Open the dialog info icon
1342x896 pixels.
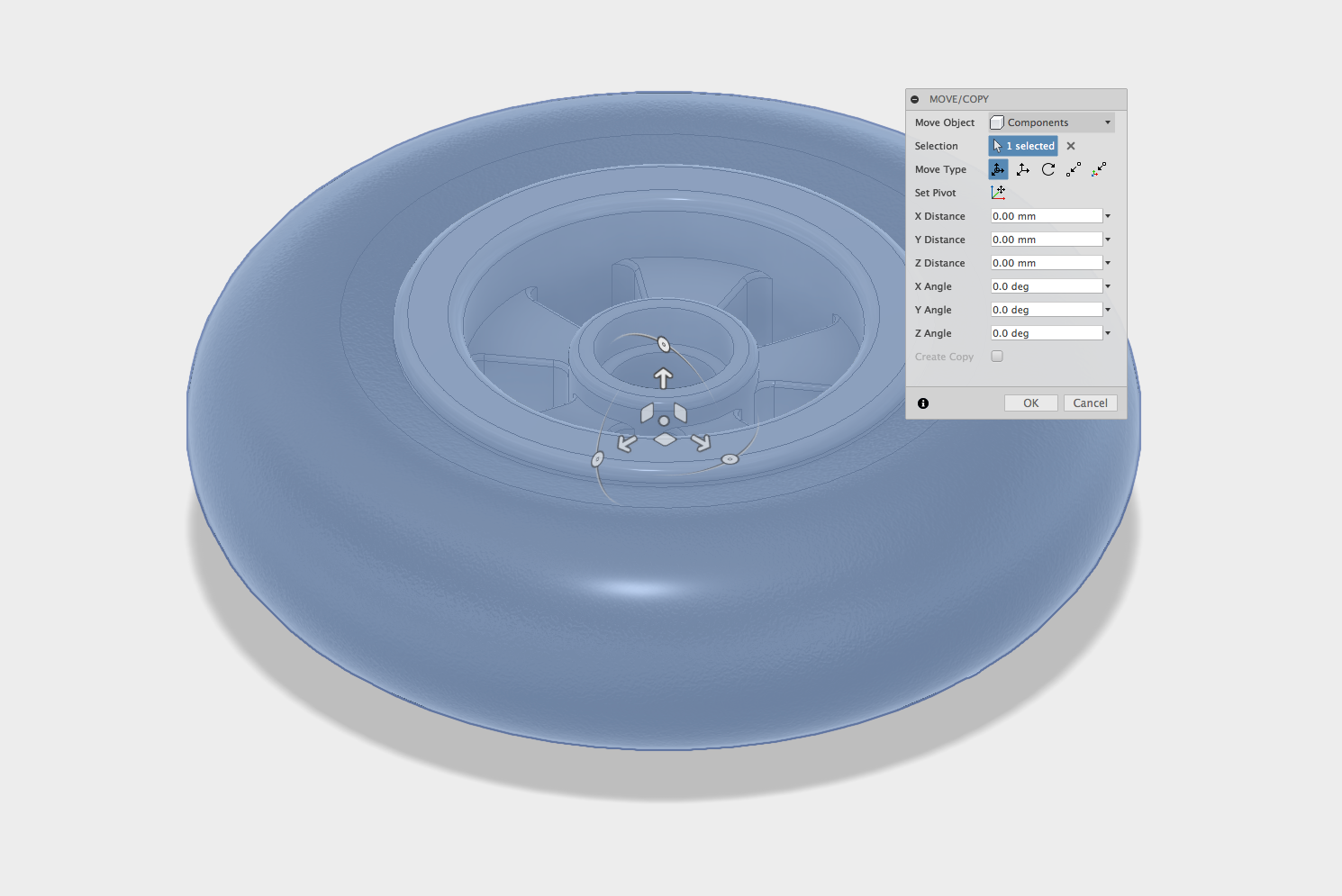(x=923, y=403)
